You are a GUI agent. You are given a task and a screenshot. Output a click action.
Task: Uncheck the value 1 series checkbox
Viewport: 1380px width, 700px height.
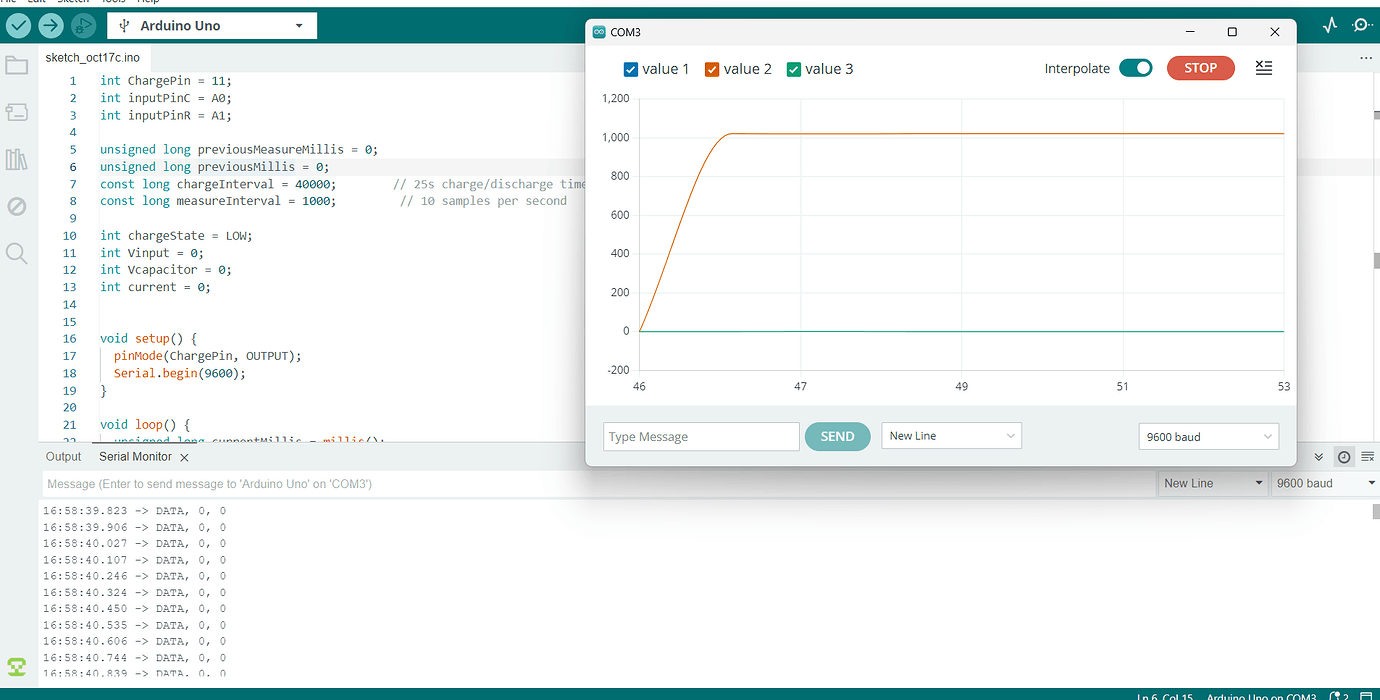631,69
